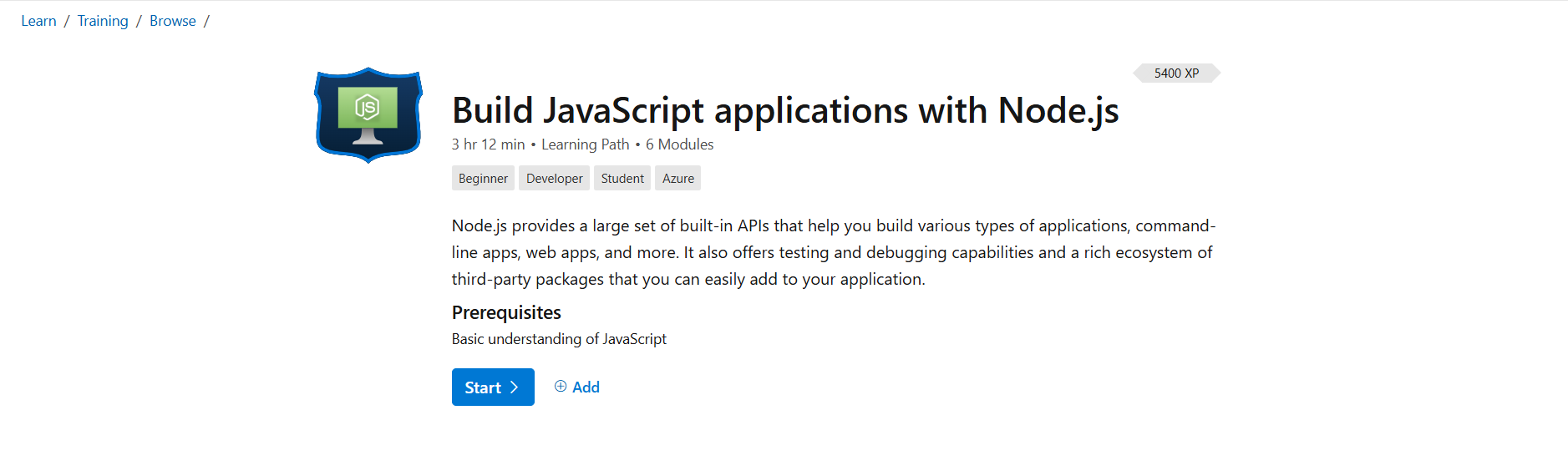Click the Prerequisites heading
This screenshot has height=476, width=1568.
coord(506,312)
